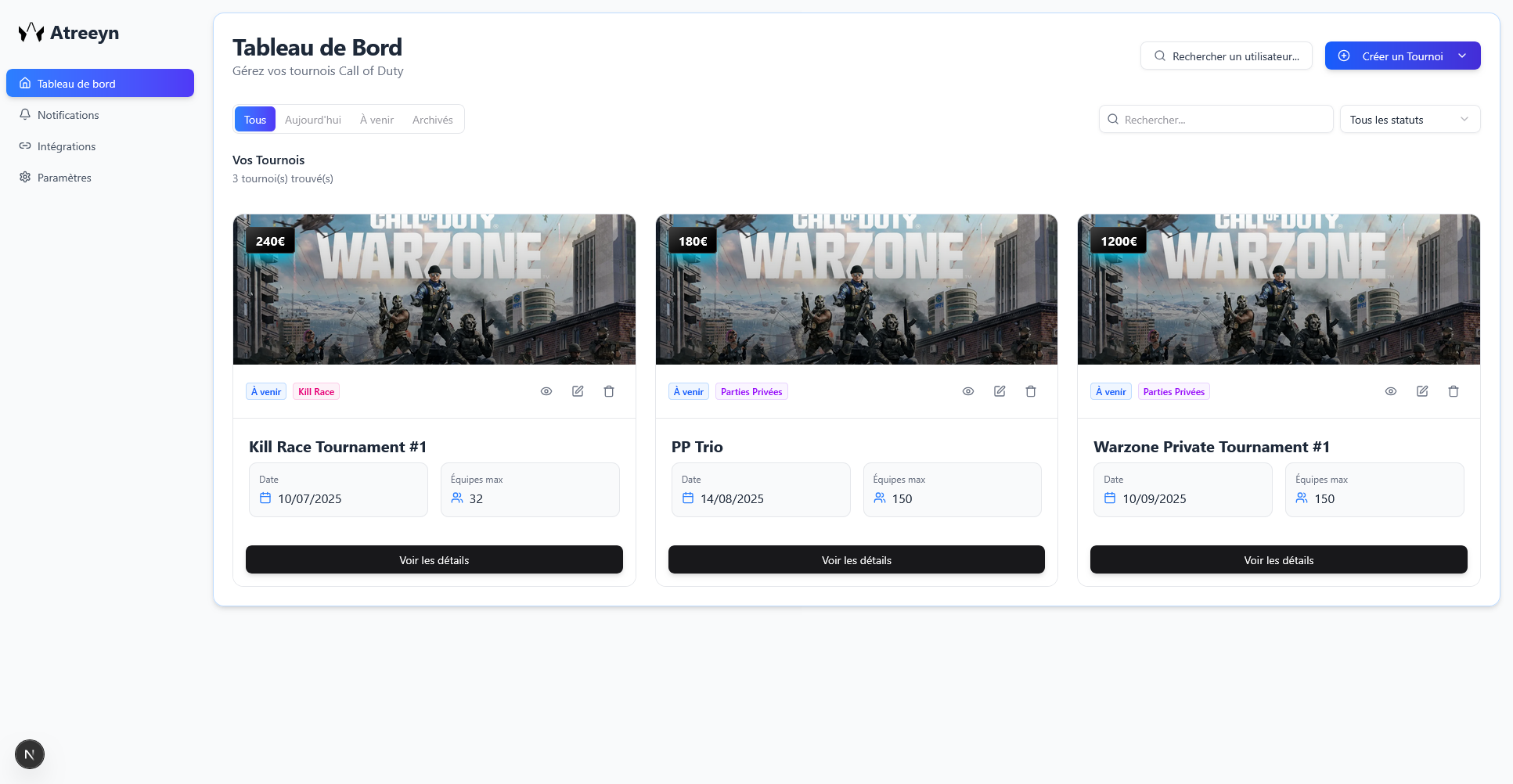
Task: Click À venir badge on Warzone Private card
Action: coord(1111,391)
